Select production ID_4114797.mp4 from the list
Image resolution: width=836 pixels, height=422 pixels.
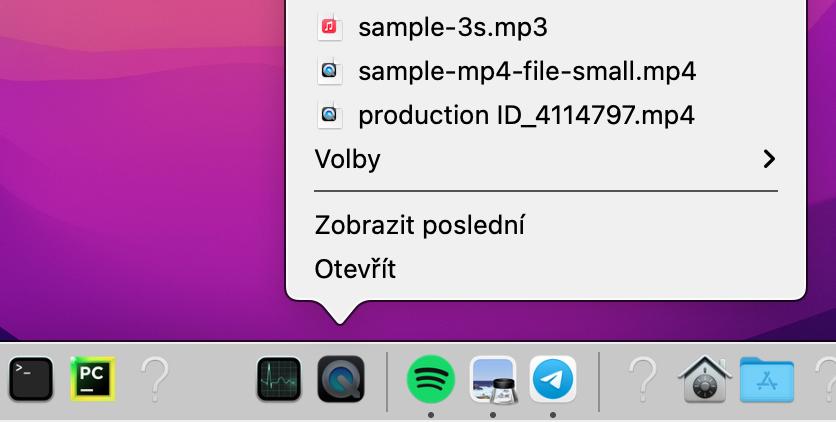(526, 115)
